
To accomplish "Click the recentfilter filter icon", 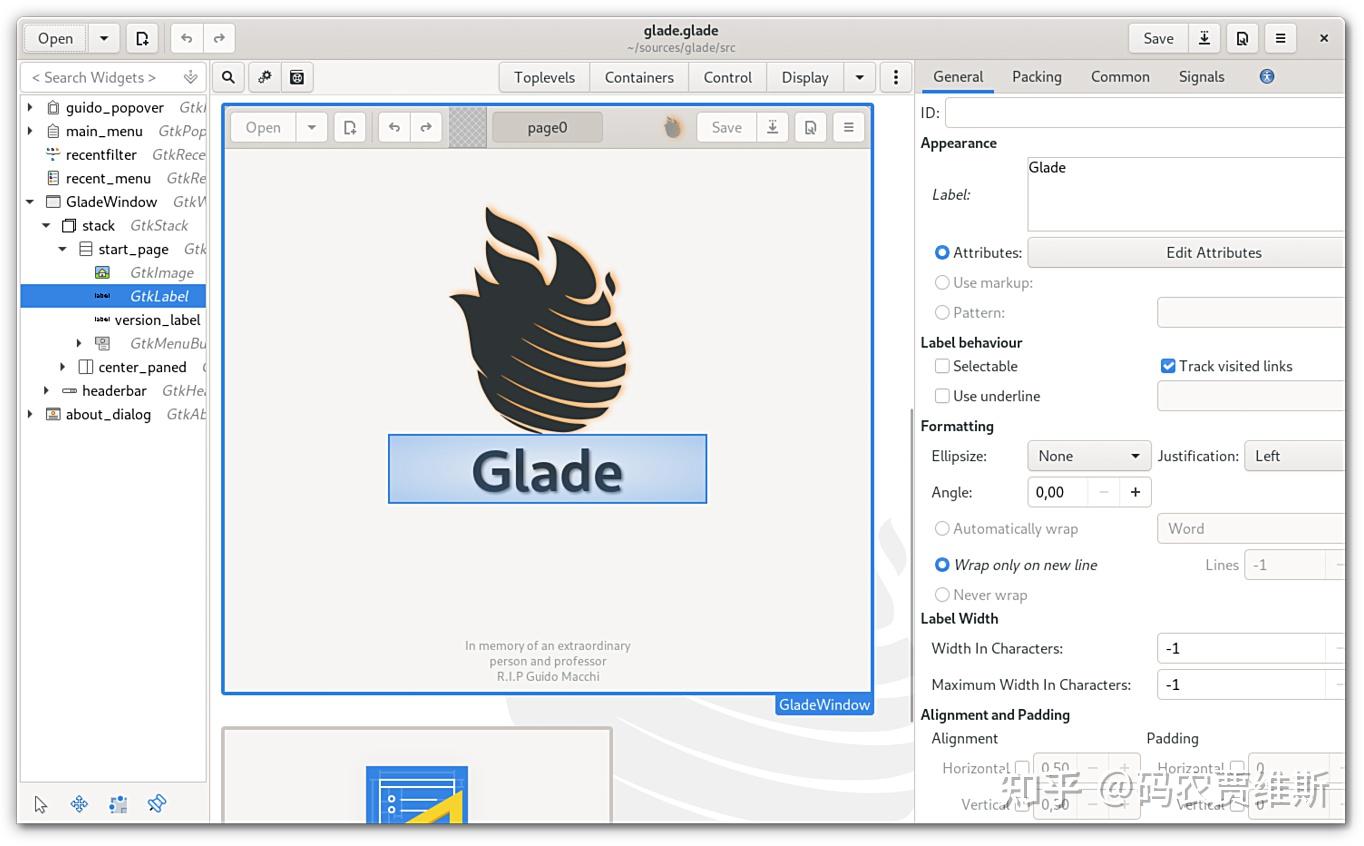I will click(x=54, y=154).
